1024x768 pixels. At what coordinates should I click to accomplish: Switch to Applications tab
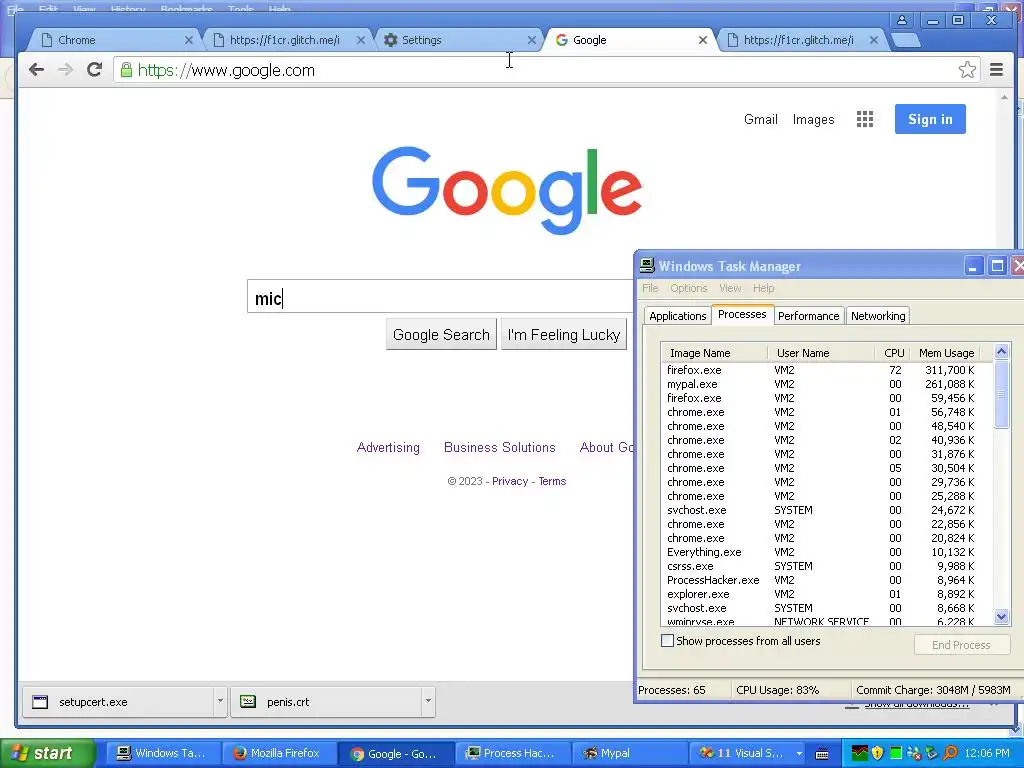tap(677, 316)
